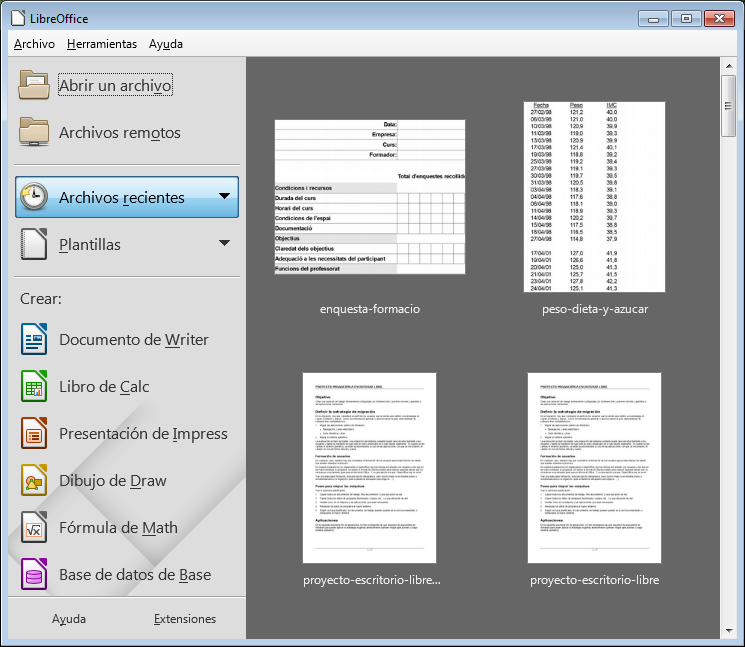Select the Archivos recientes button label
Image resolution: width=745 pixels, height=647 pixels.
(122, 197)
